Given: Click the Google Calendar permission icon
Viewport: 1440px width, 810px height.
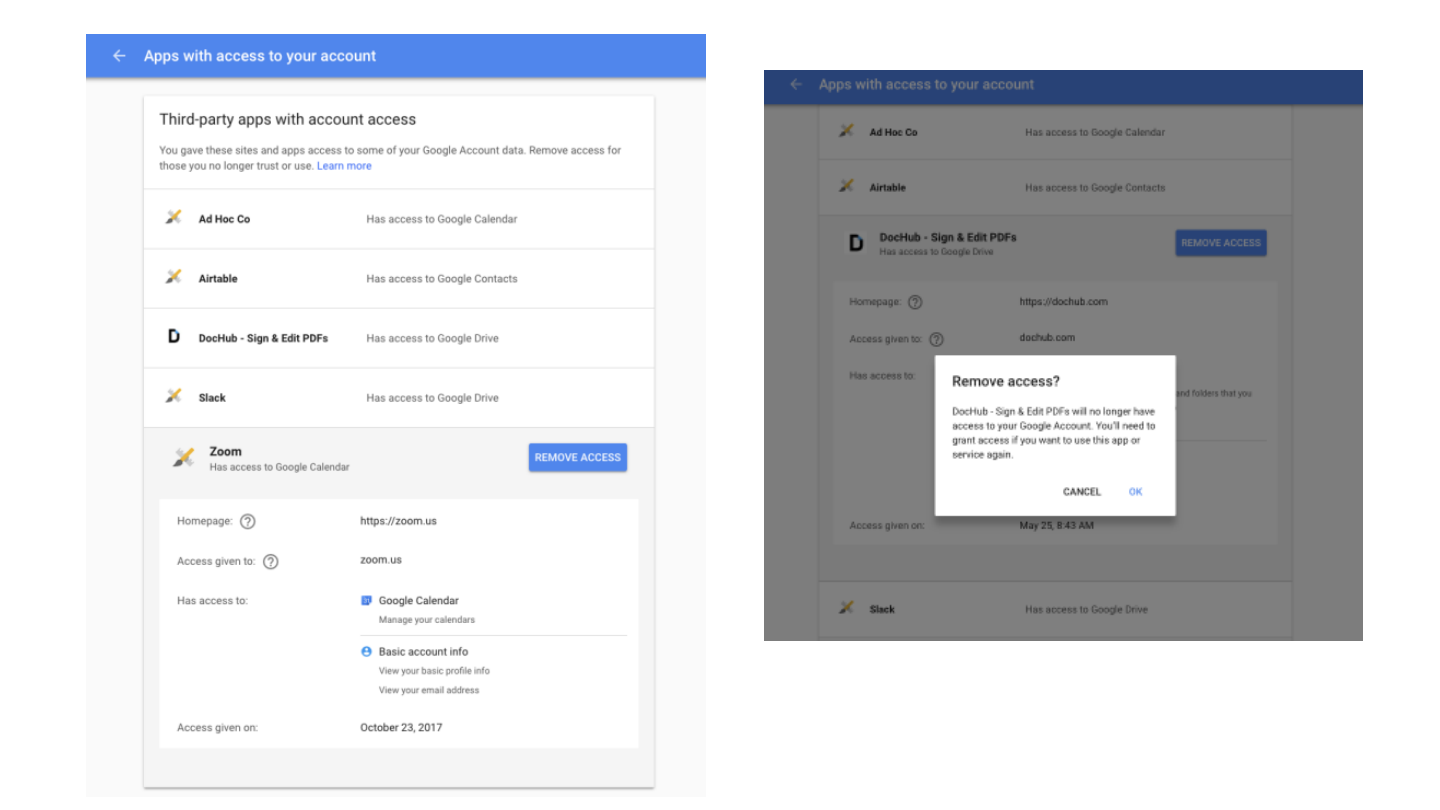Looking at the screenshot, I should (x=366, y=600).
